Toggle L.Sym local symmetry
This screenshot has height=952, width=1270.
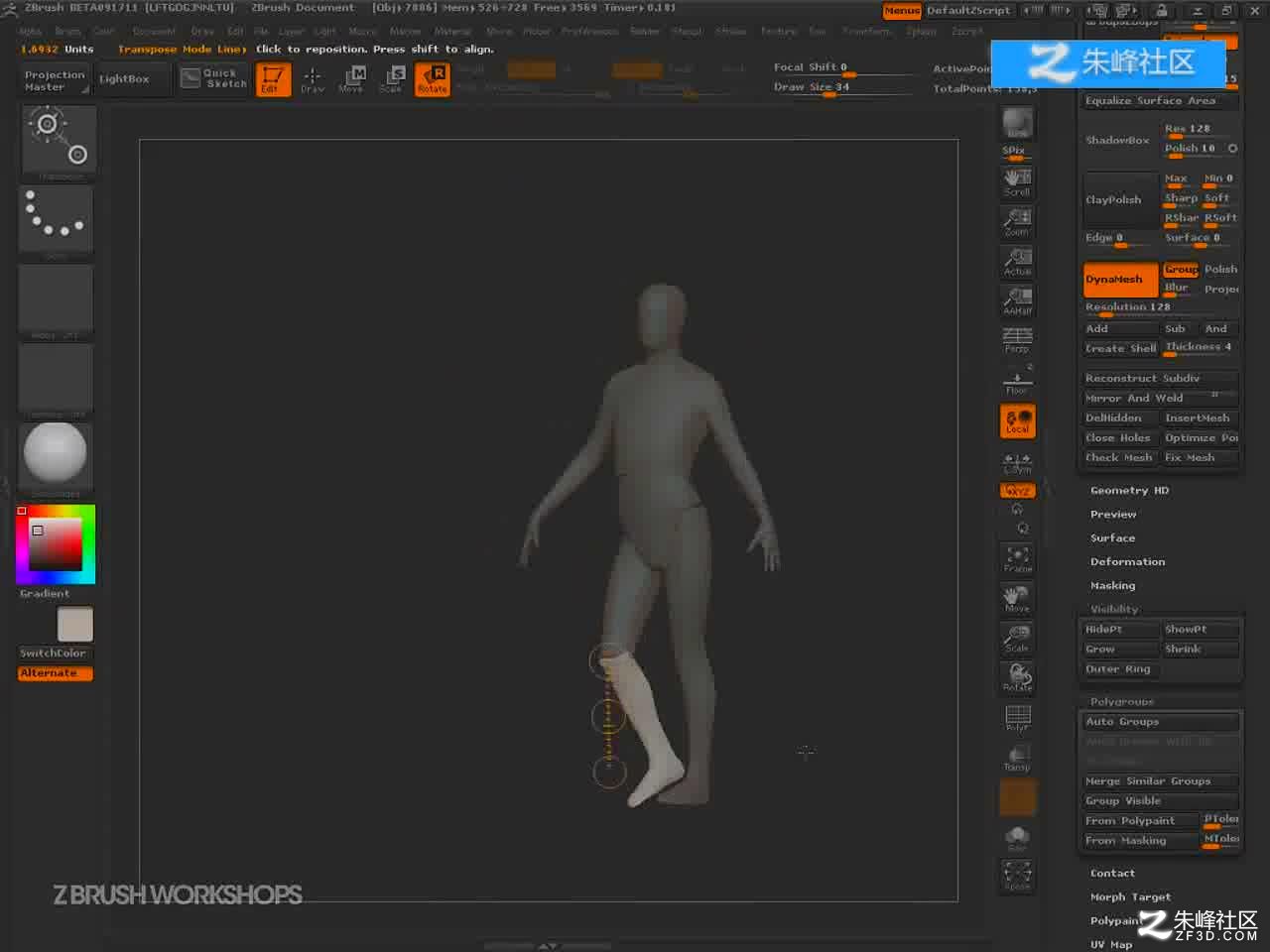pyautogui.click(x=1017, y=463)
